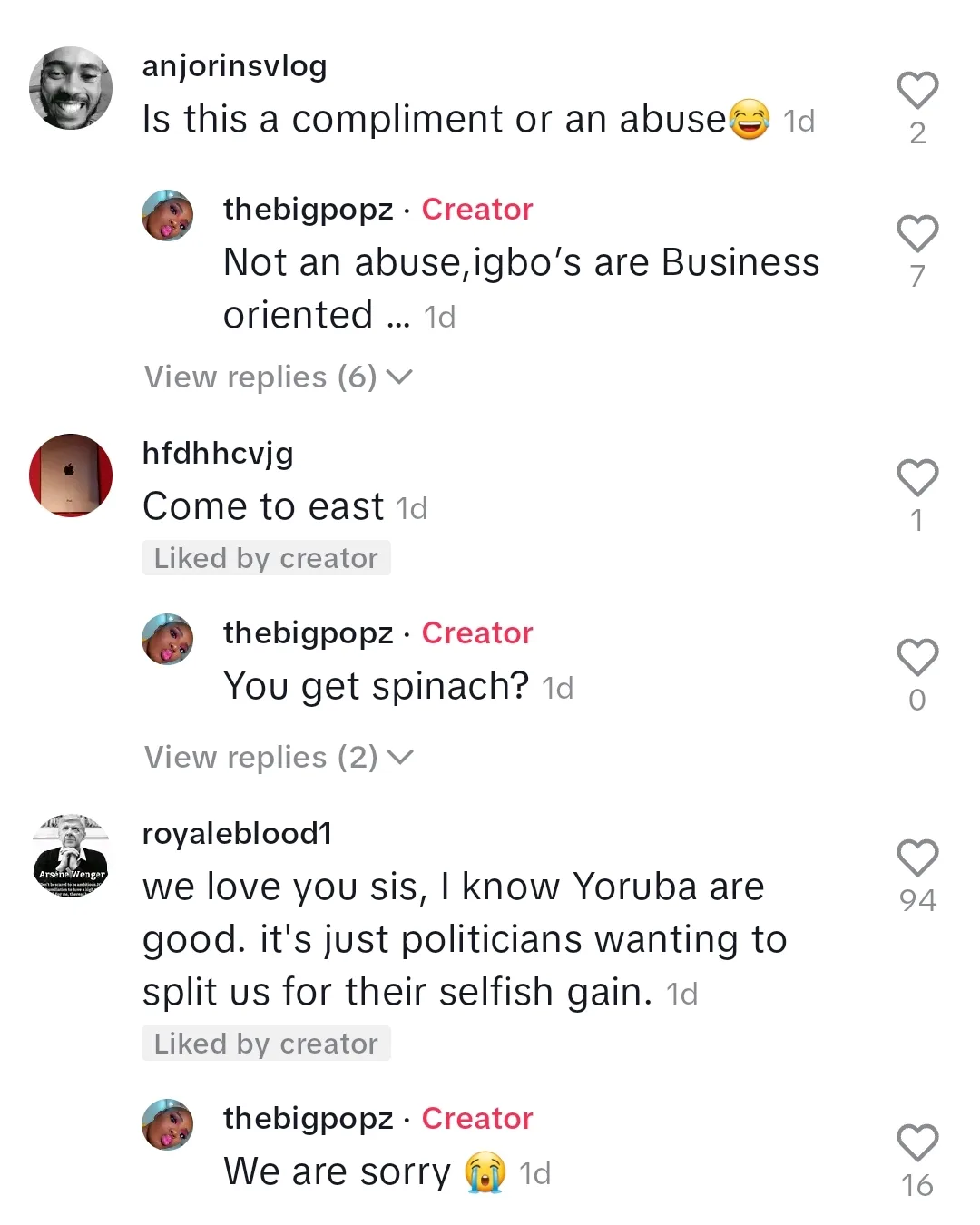
Task: Click the chevron next to 'View replies (6)'
Action: click(x=400, y=377)
